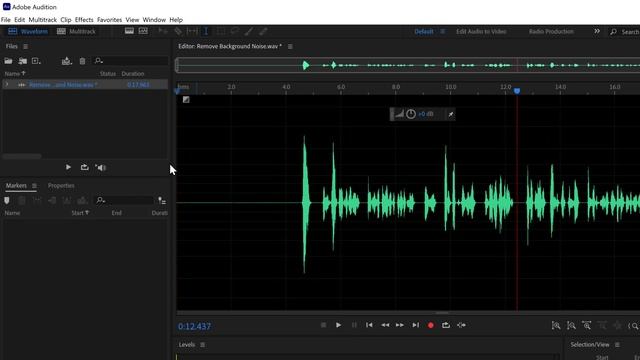The width and height of the screenshot is (640, 360).
Task: Sort markers by End column
Action: [x=116, y=213]
